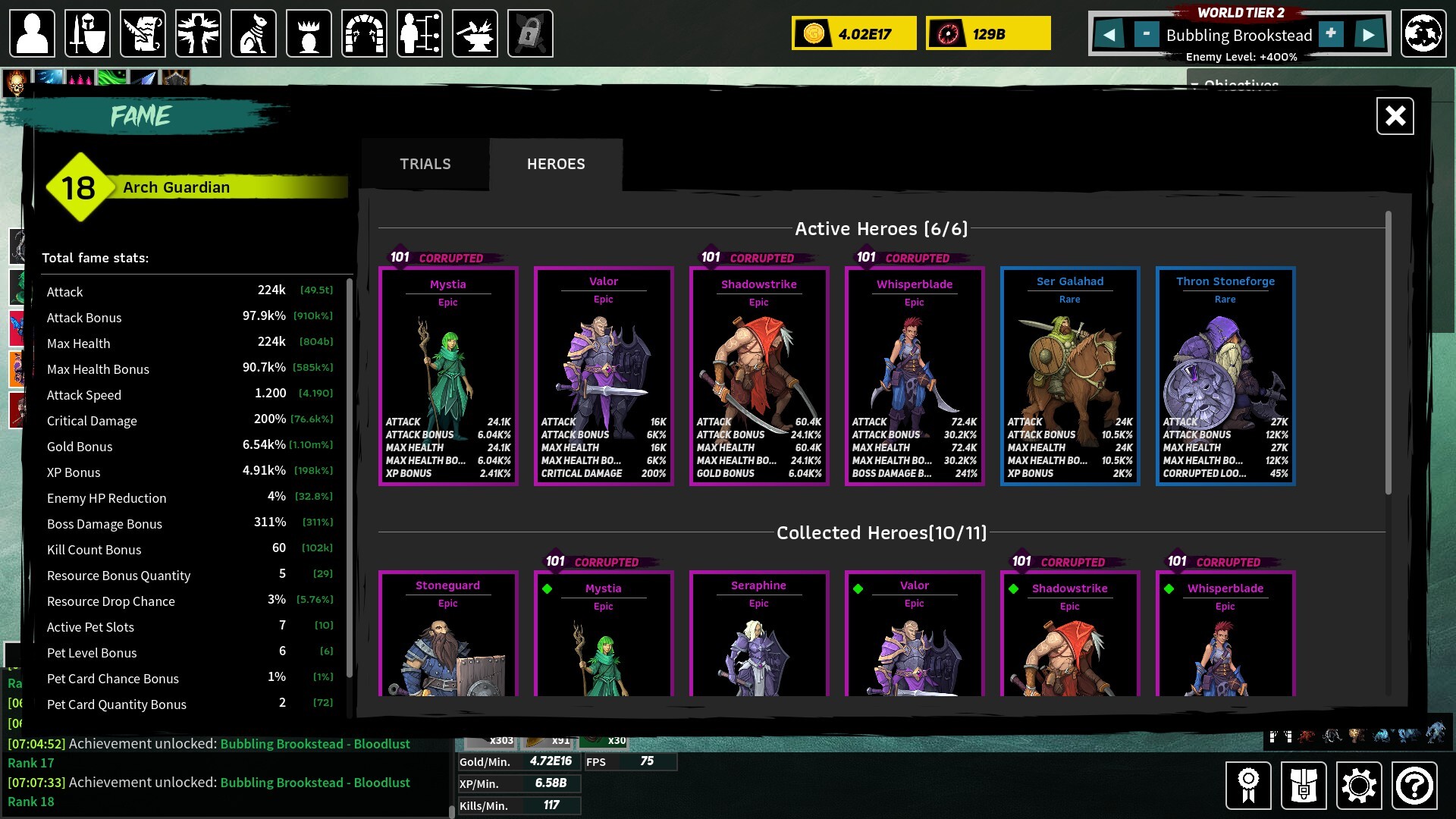The height and width of the screenshot is (819, 1456).
Task: Click the help question mark icon
Action: pyautogui.click(x=1414, y=786)
